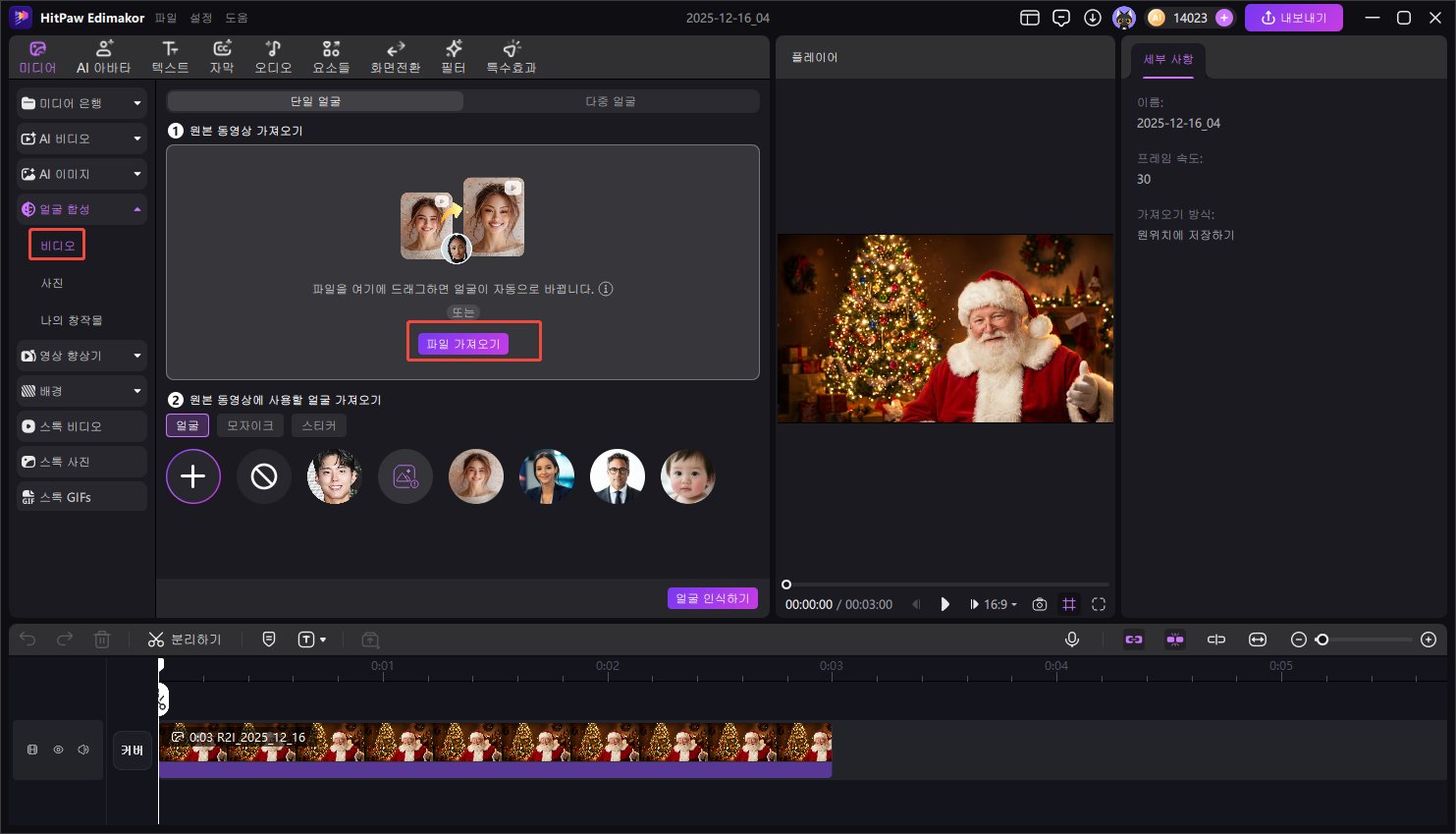Enter fullscreen preview in the player
Image resolution: width=1456 pixels, height=834 pixels.
pos(1099,604)
